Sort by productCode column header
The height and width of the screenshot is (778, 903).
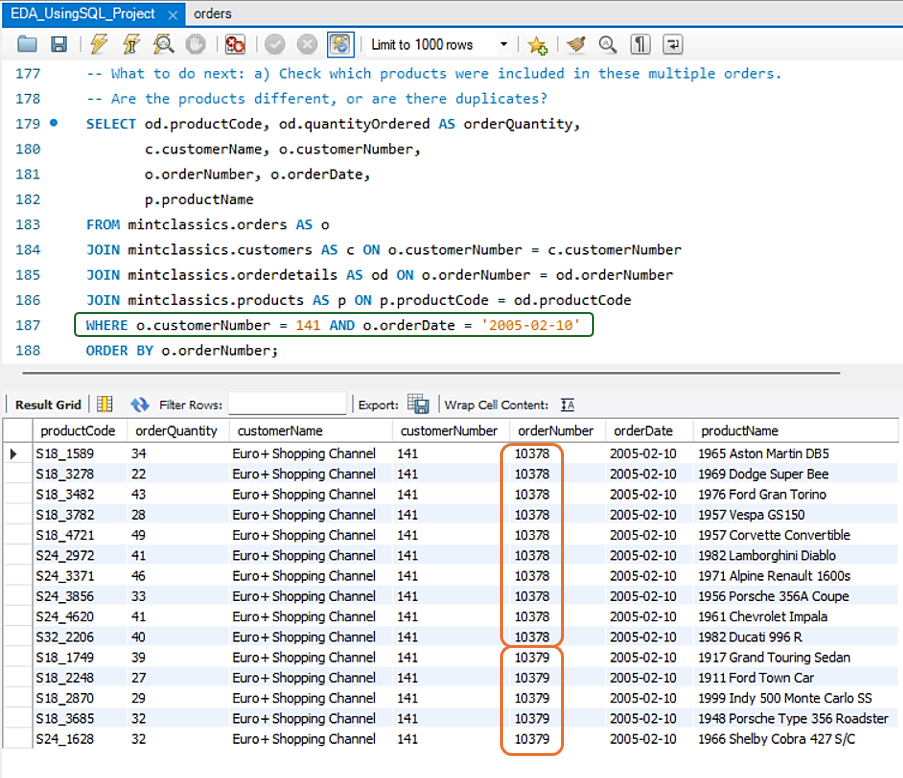click(79, 431)
